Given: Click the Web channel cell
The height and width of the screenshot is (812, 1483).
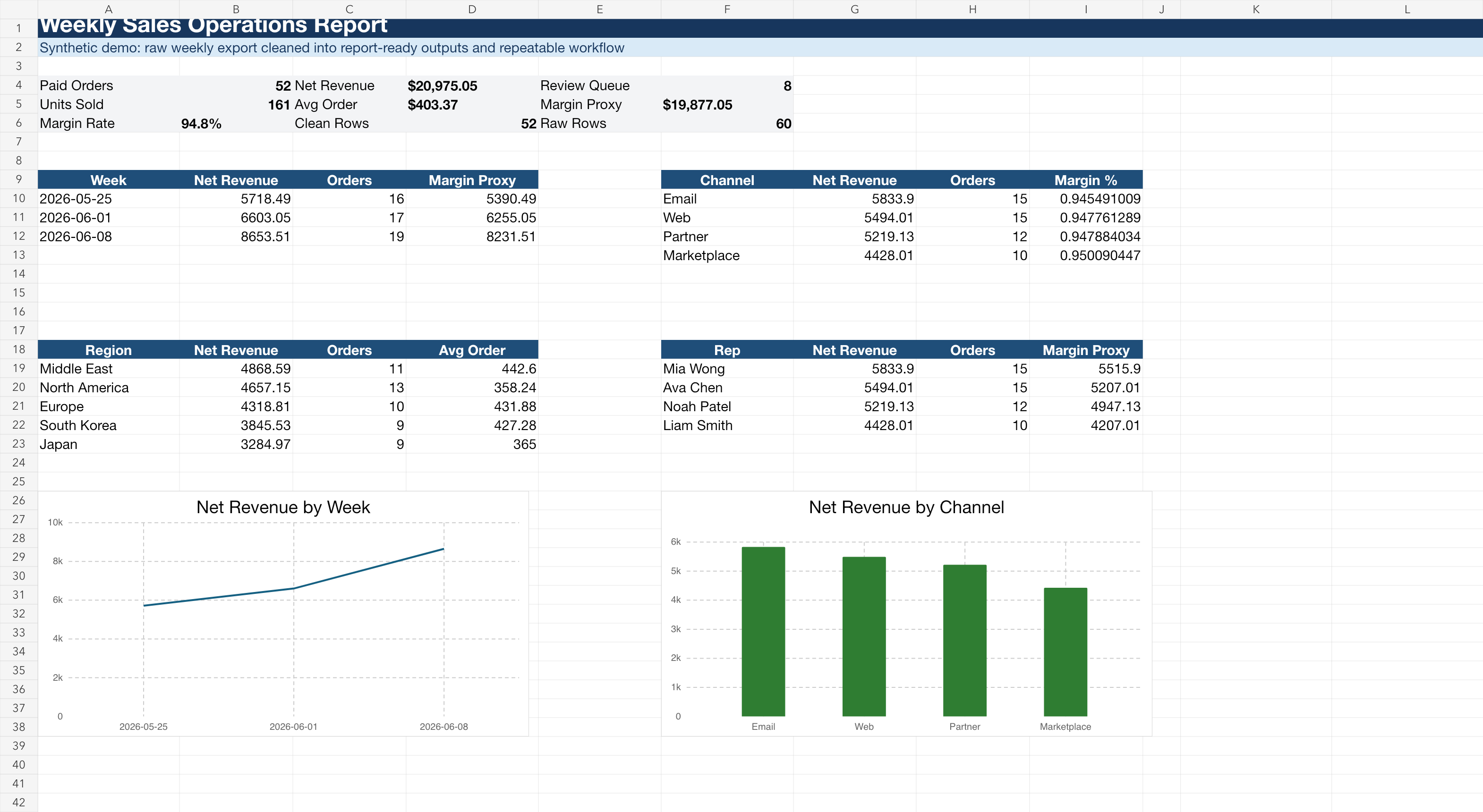Looking at the screenshot, I should pyautogui.click(x=727, y=218).
